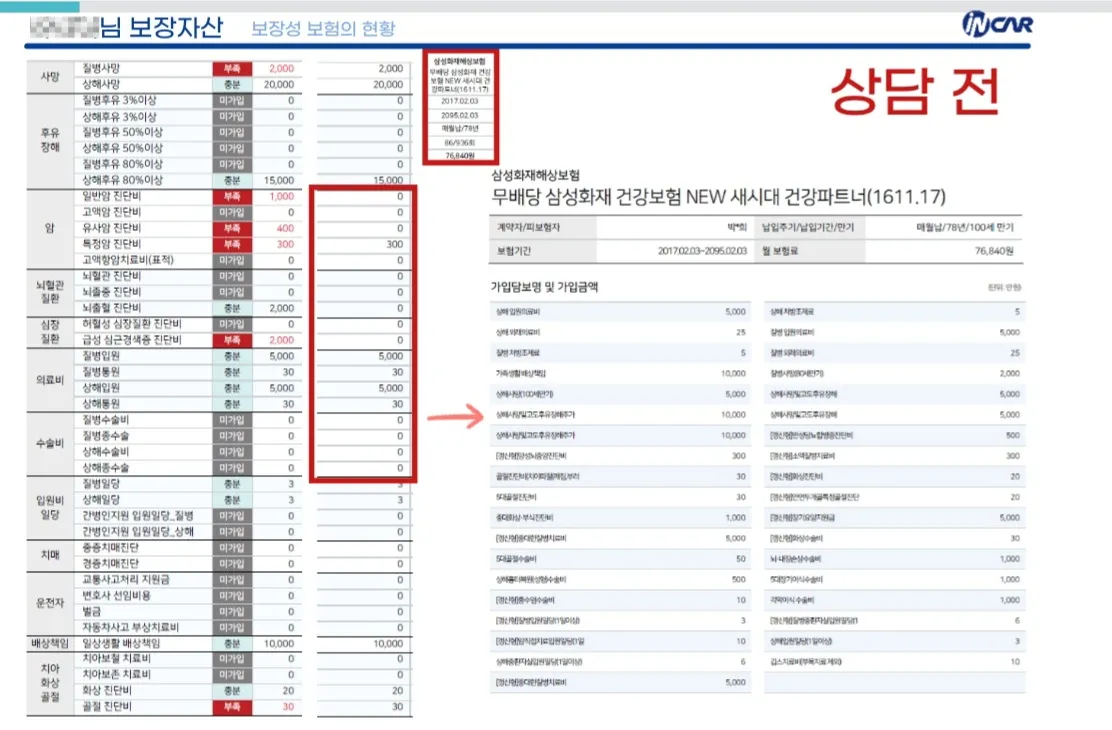Select the '화상 진단비' row label

click(x=107, y=690)
